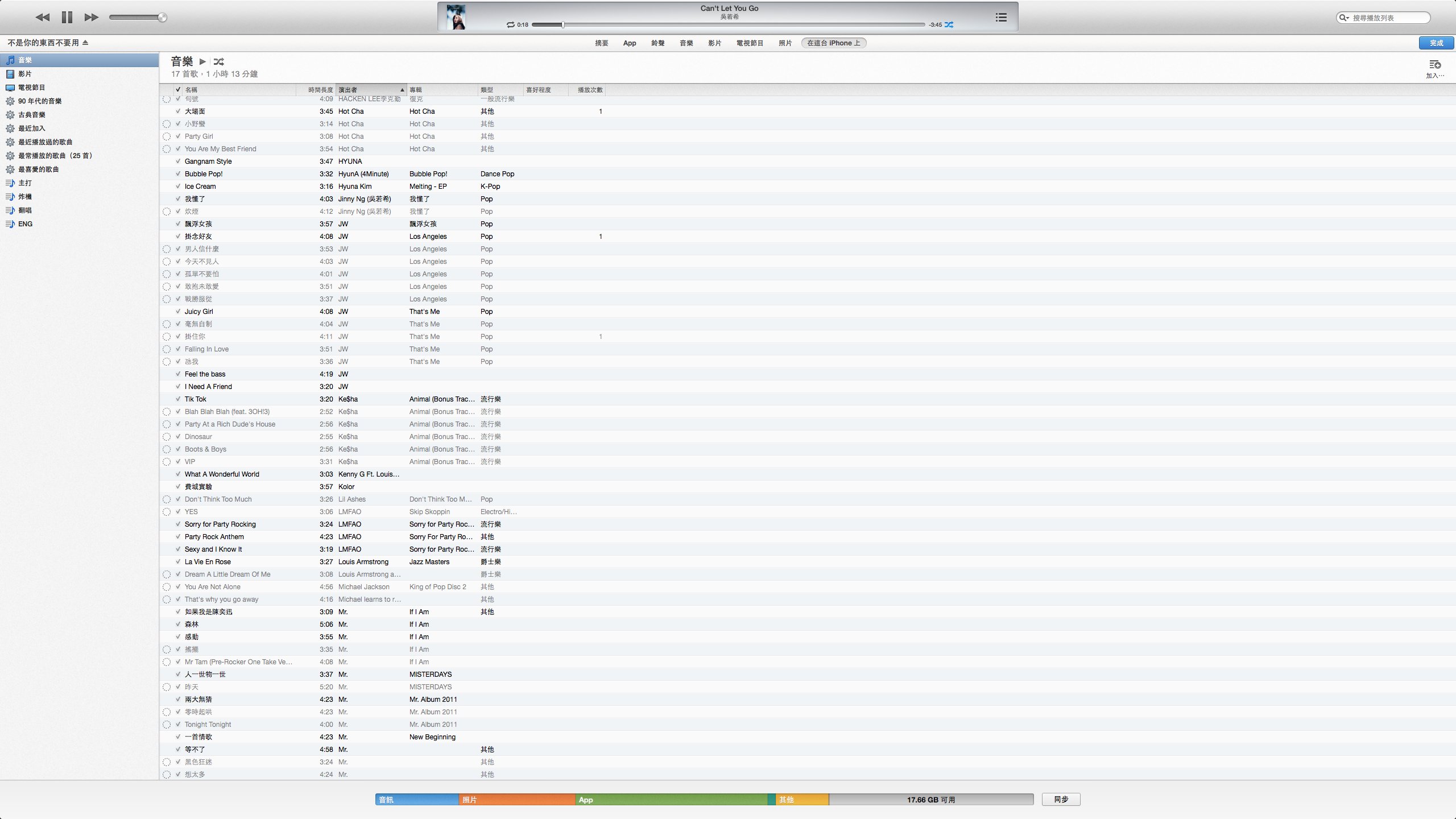
Task: Open 最常播放的歌曲 playlist
Action: (79, 156)
